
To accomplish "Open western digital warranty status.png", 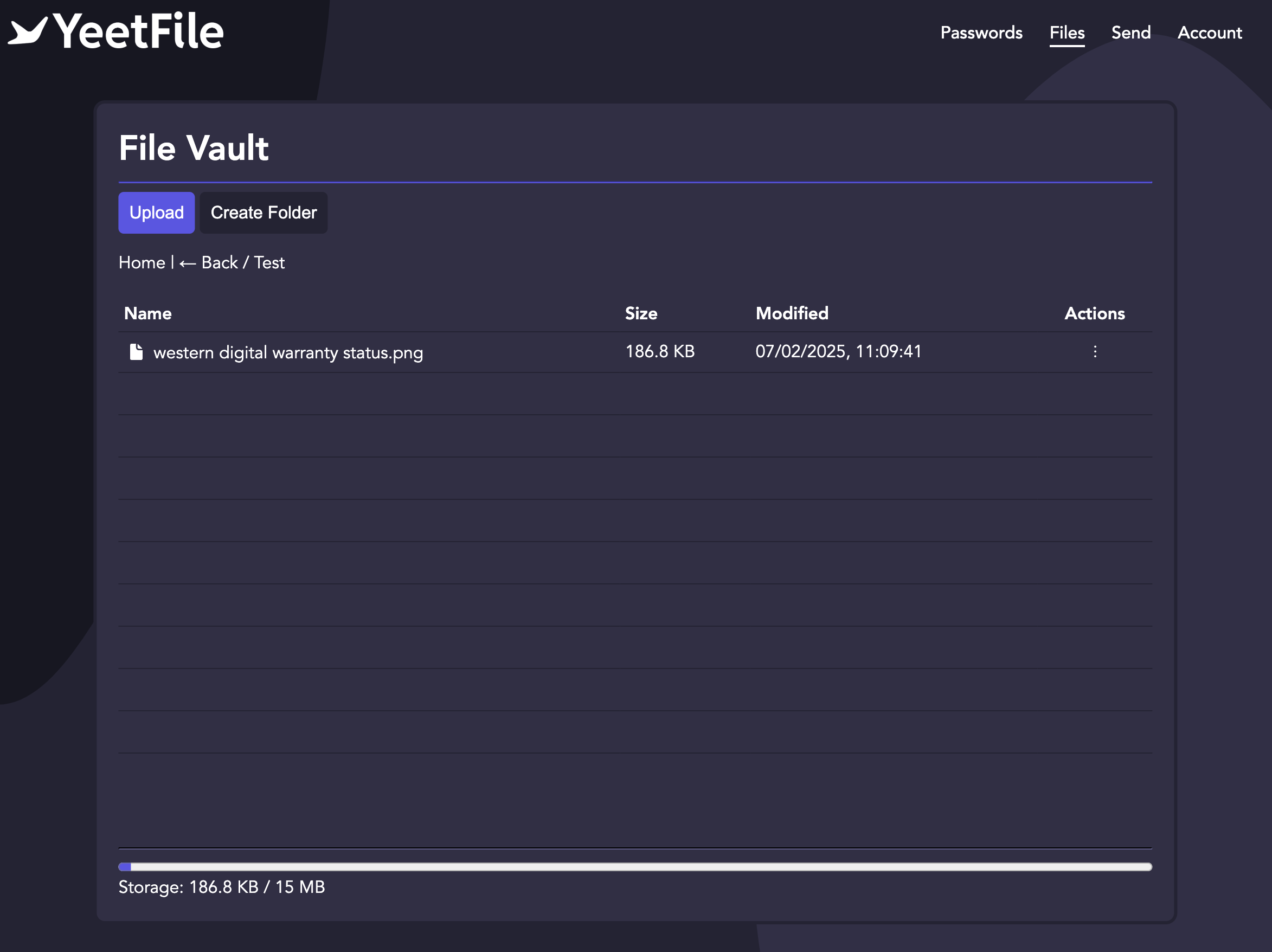I will pos(288,352).
